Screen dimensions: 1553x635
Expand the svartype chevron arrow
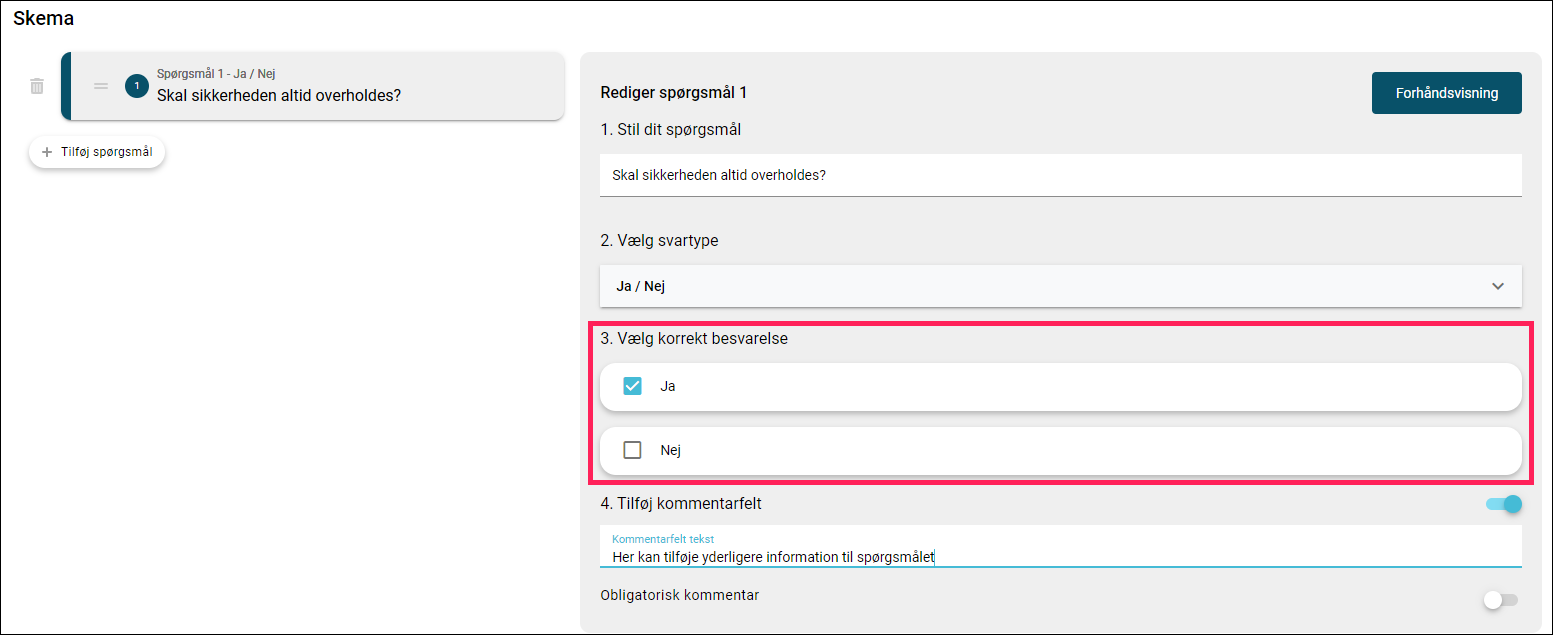pos(1498,286)
